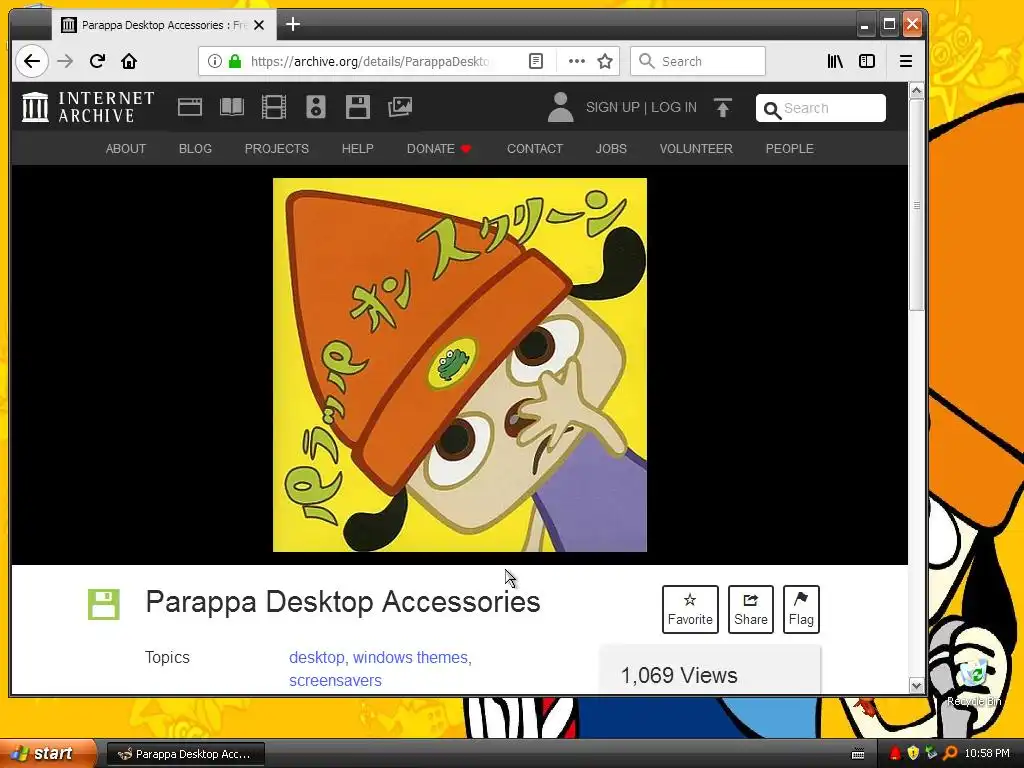Click the orange magnifier tray icon
The height and width of the screenshot is (768, 1024).
950,754
